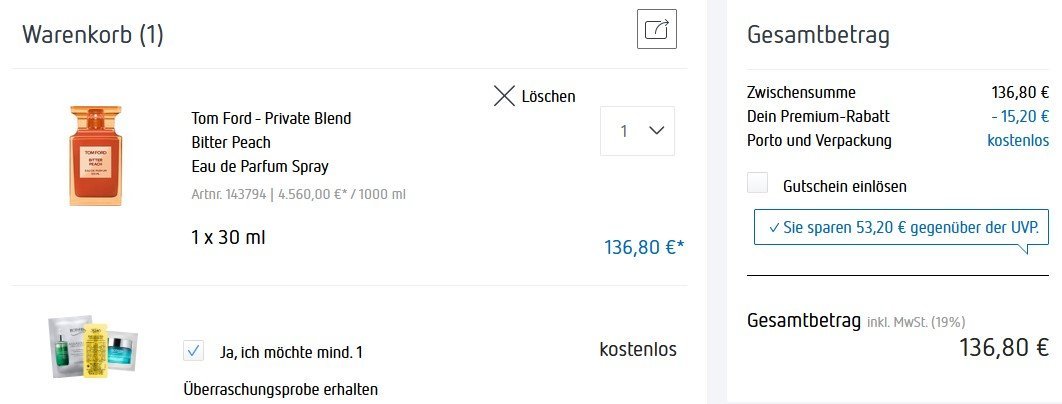Click the Überraschungsprobe erhalten text

(x=281, y=389)
